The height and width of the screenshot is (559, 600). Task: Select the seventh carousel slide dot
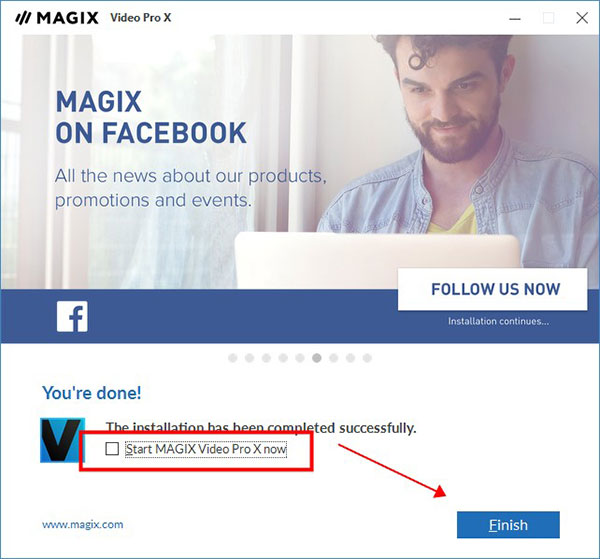click(x=334, y=358)
